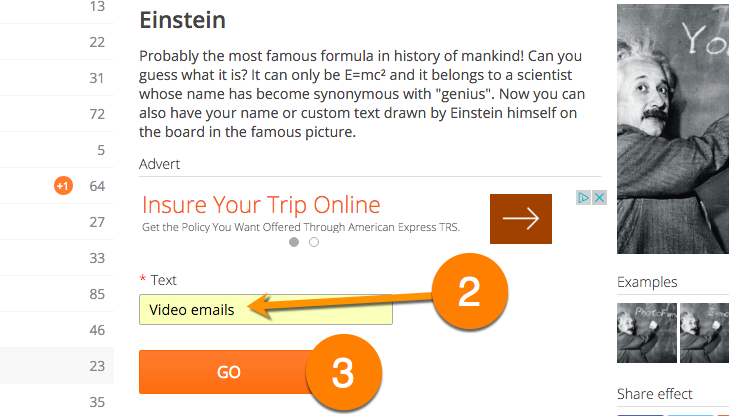Select the highlighted sidebar row showing 23
This screenshot has height=416, width=729.
[57, 366]
